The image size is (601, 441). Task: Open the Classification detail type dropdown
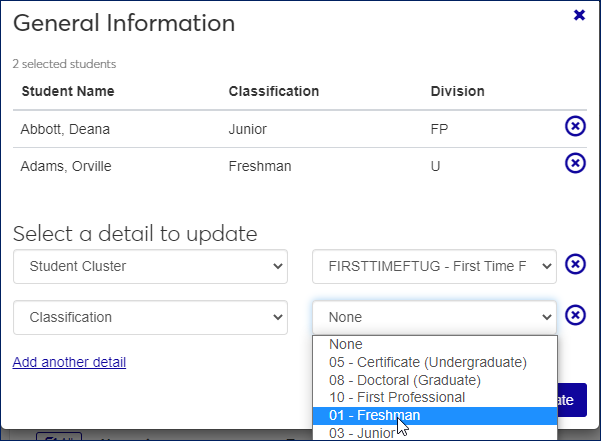pos(150,317)
